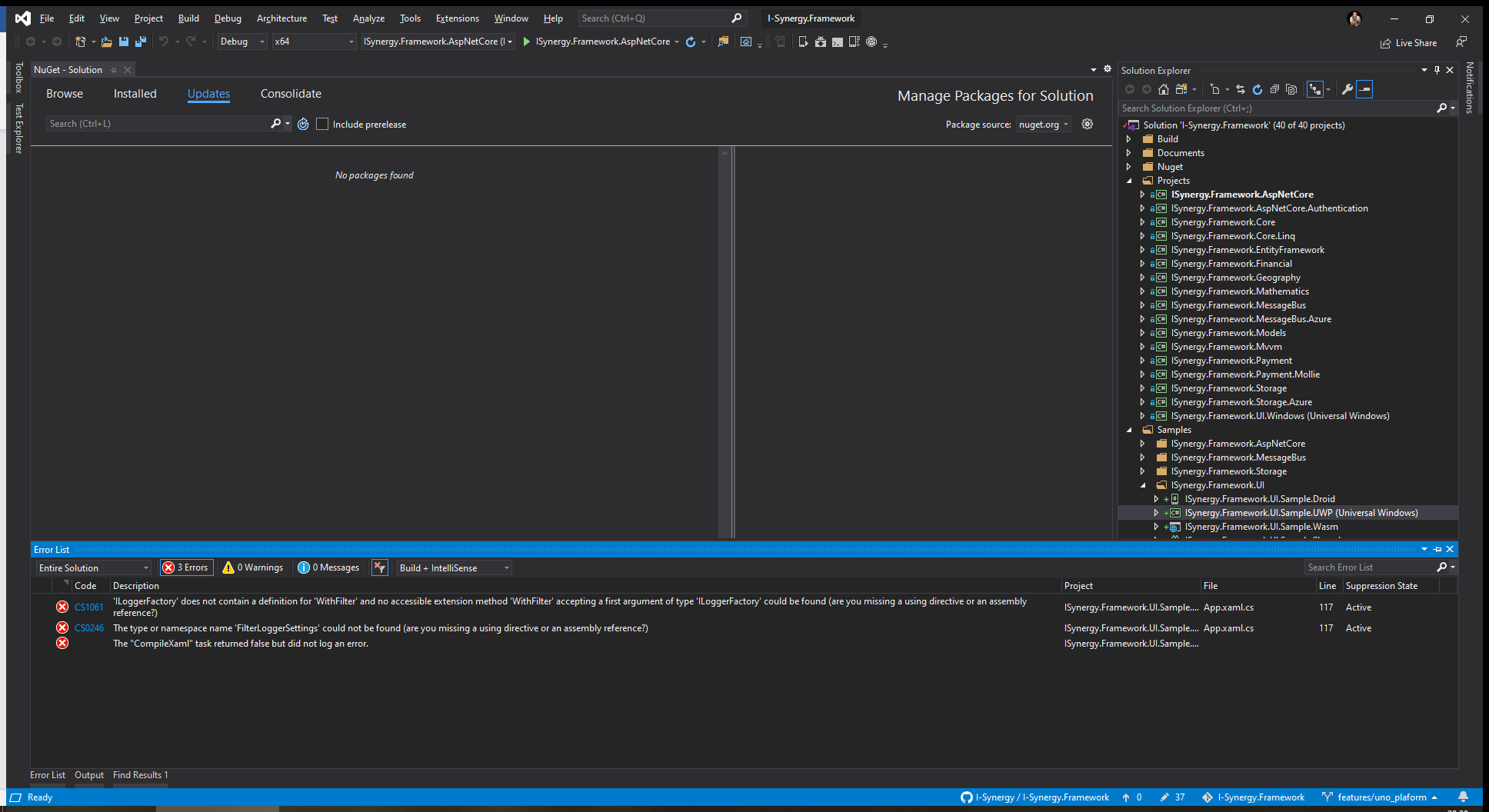Start debugging with the green play icon
Screen dimensions: 1489x812
click(x=527, y=42)
